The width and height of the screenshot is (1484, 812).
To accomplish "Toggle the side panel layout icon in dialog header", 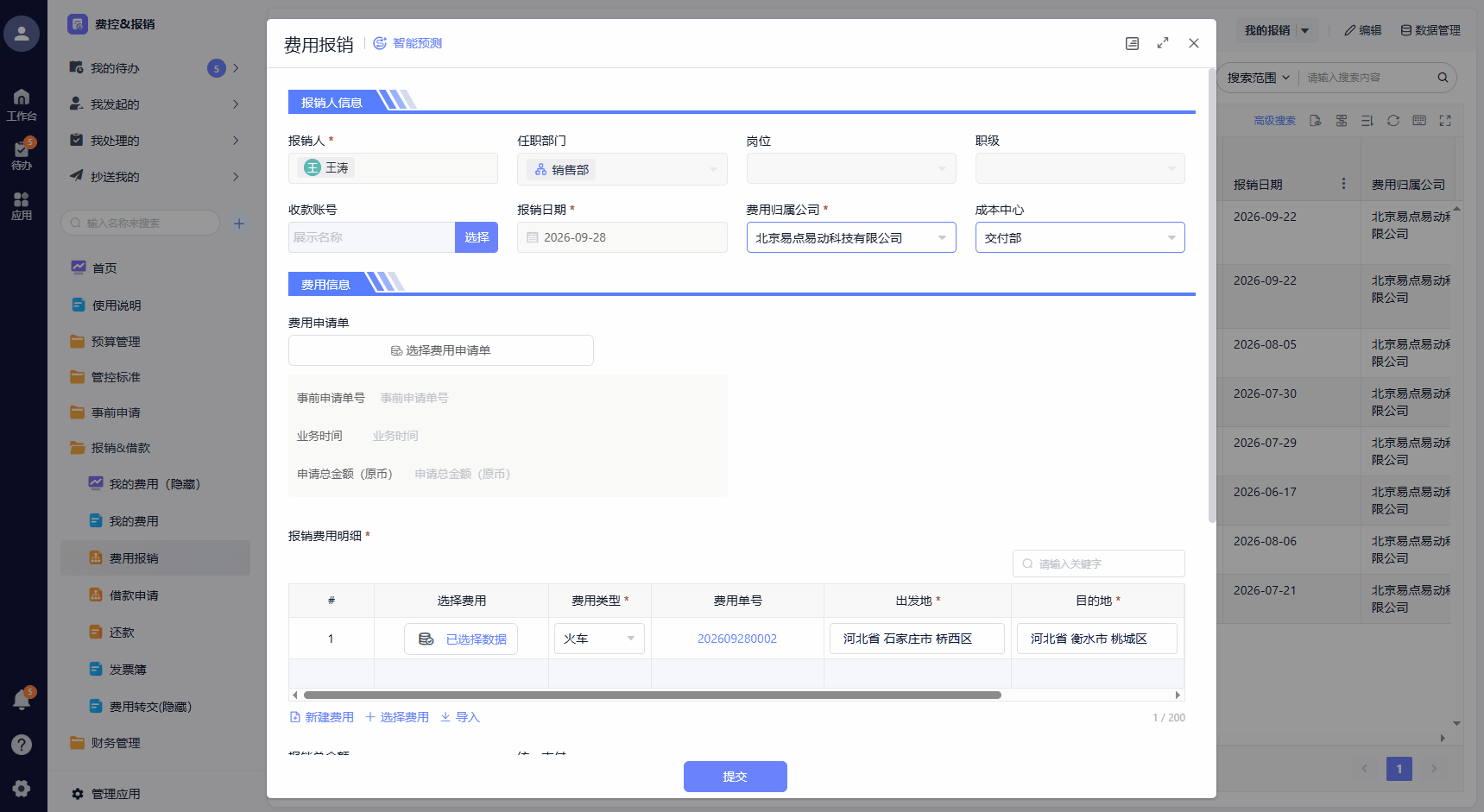I will 1132,43.
